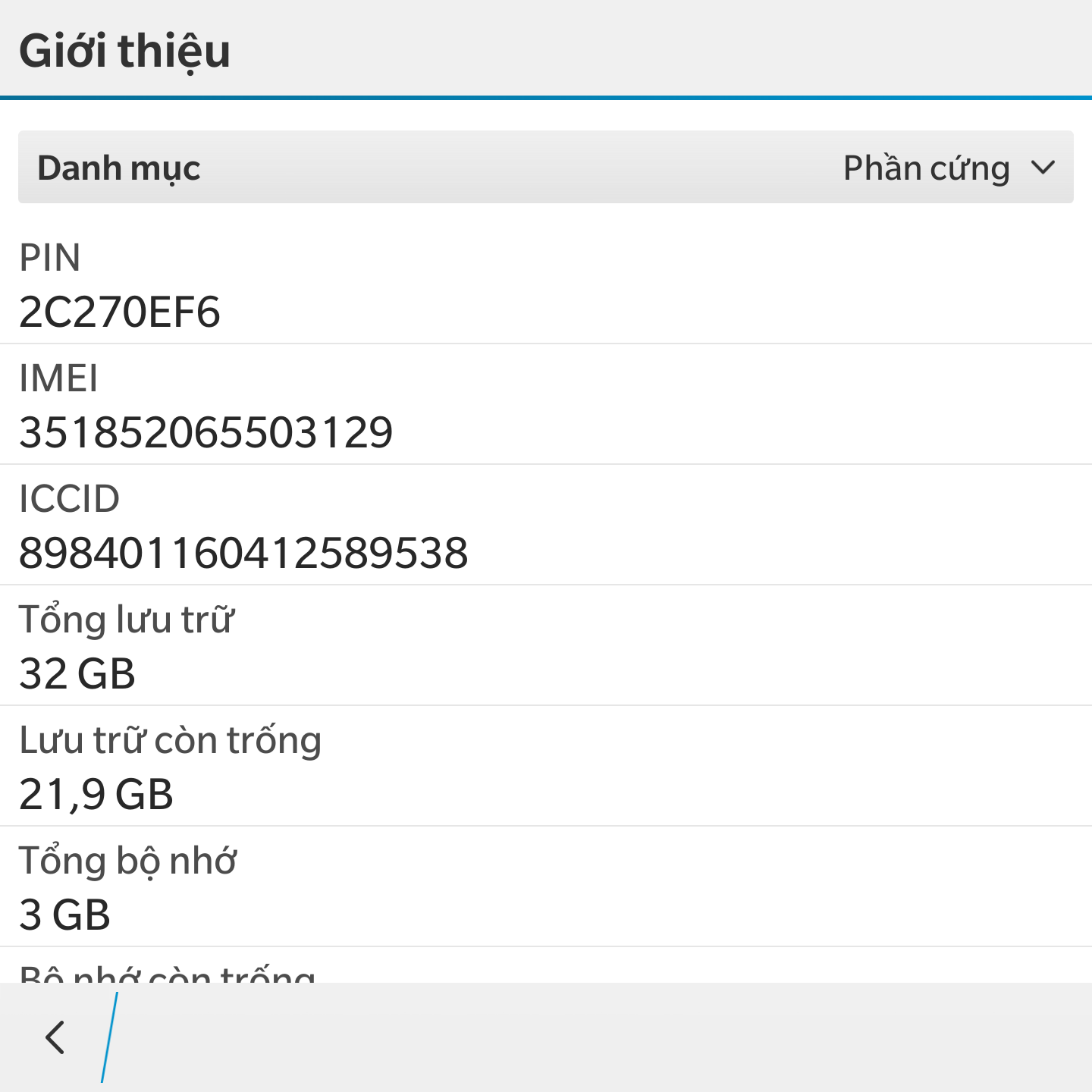Select the PIN value 2C270EF6
The height and width of the screenshot is (1092, 1092).
(120, 312)
